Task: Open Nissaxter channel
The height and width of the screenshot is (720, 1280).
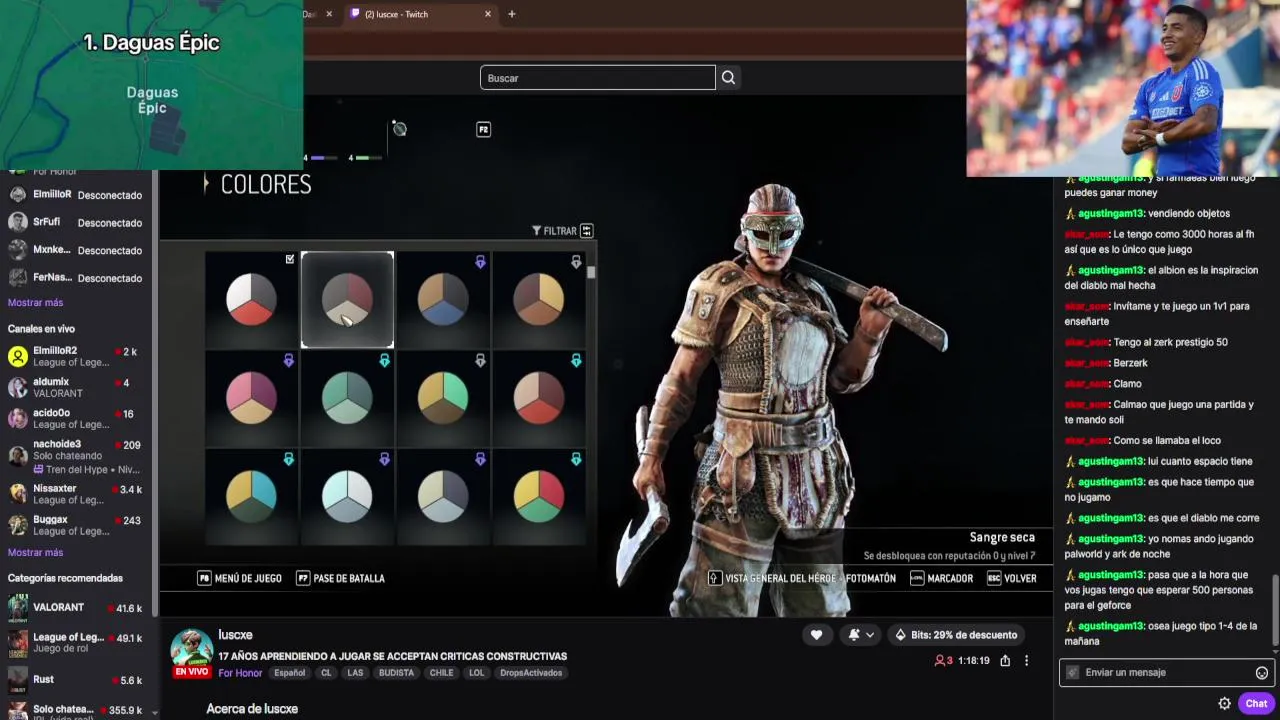Action: 75,494
